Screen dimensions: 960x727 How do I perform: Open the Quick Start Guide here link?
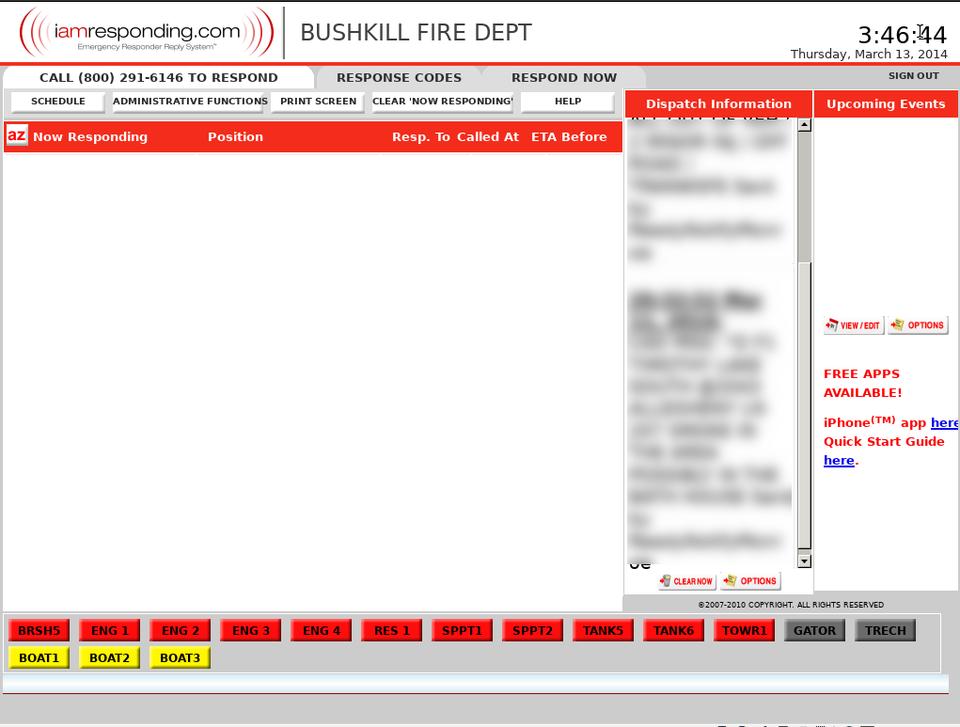(838, 460)
